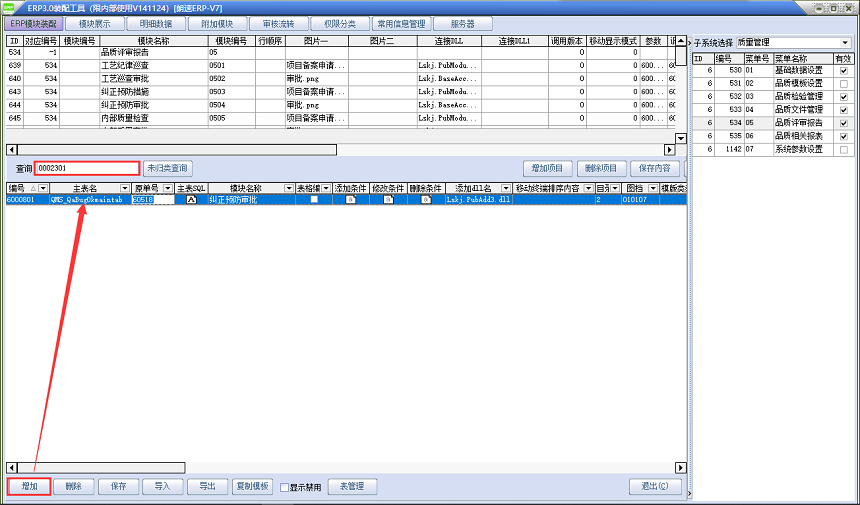Enable the 显示禁用 checkbox
The height and width of the screenshot is (505, 860).
coord(283,487)
